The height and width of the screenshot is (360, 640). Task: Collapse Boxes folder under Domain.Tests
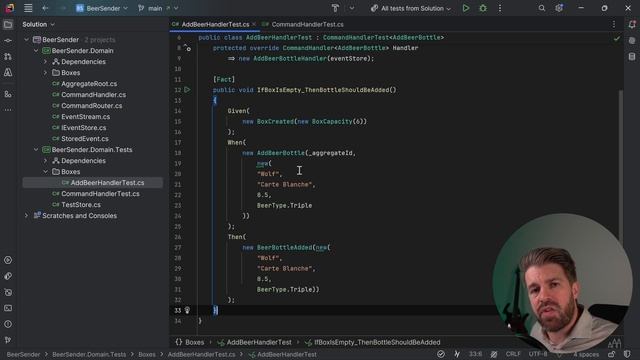pos(45,172)
